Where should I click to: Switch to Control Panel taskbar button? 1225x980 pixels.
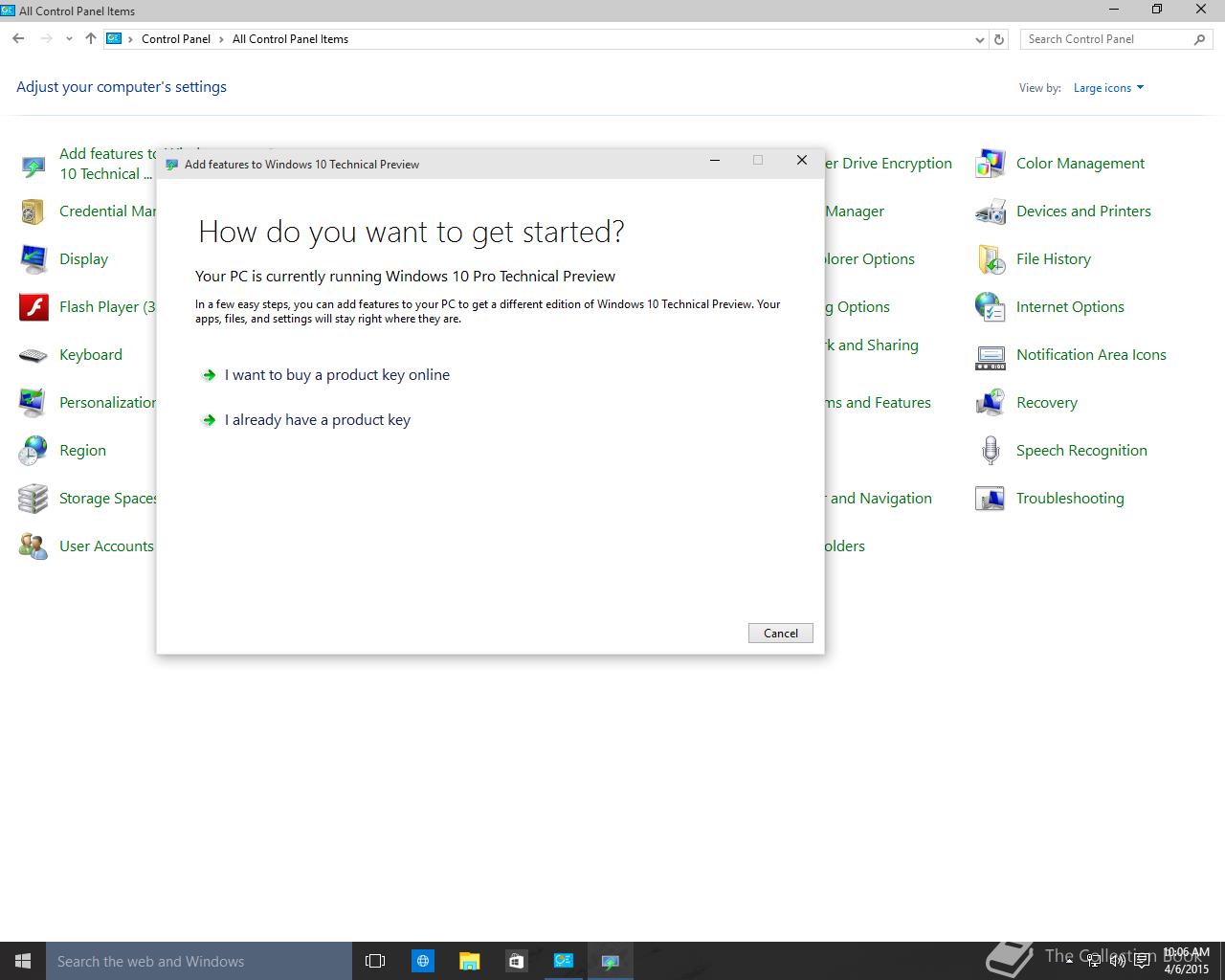(564, 961)
